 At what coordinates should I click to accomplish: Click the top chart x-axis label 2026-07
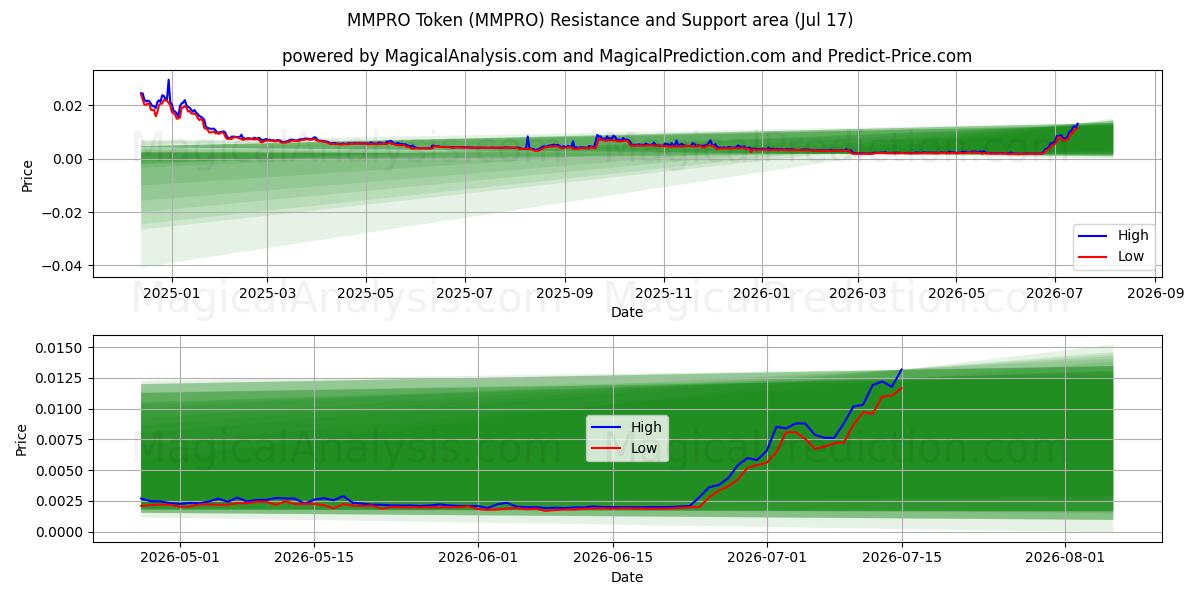[1053, 294]
